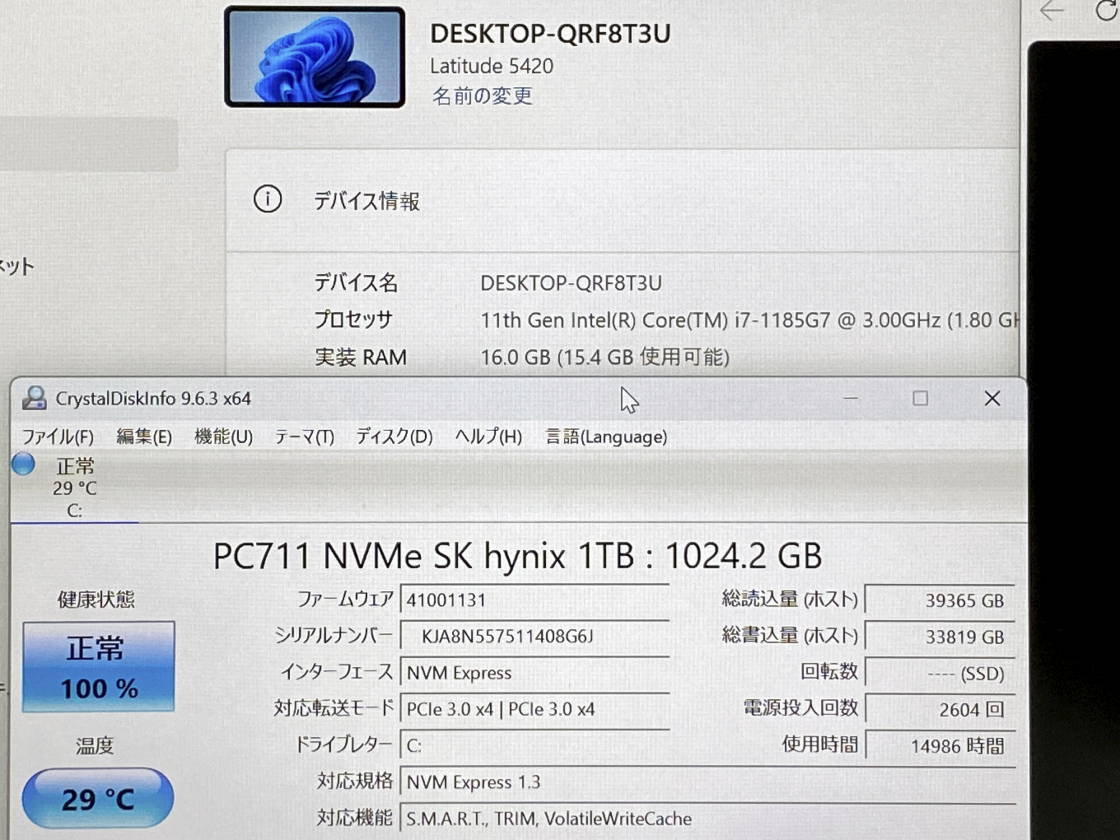Click the serial number field
Screen dimensions: 1120x840
pos(535,636)
